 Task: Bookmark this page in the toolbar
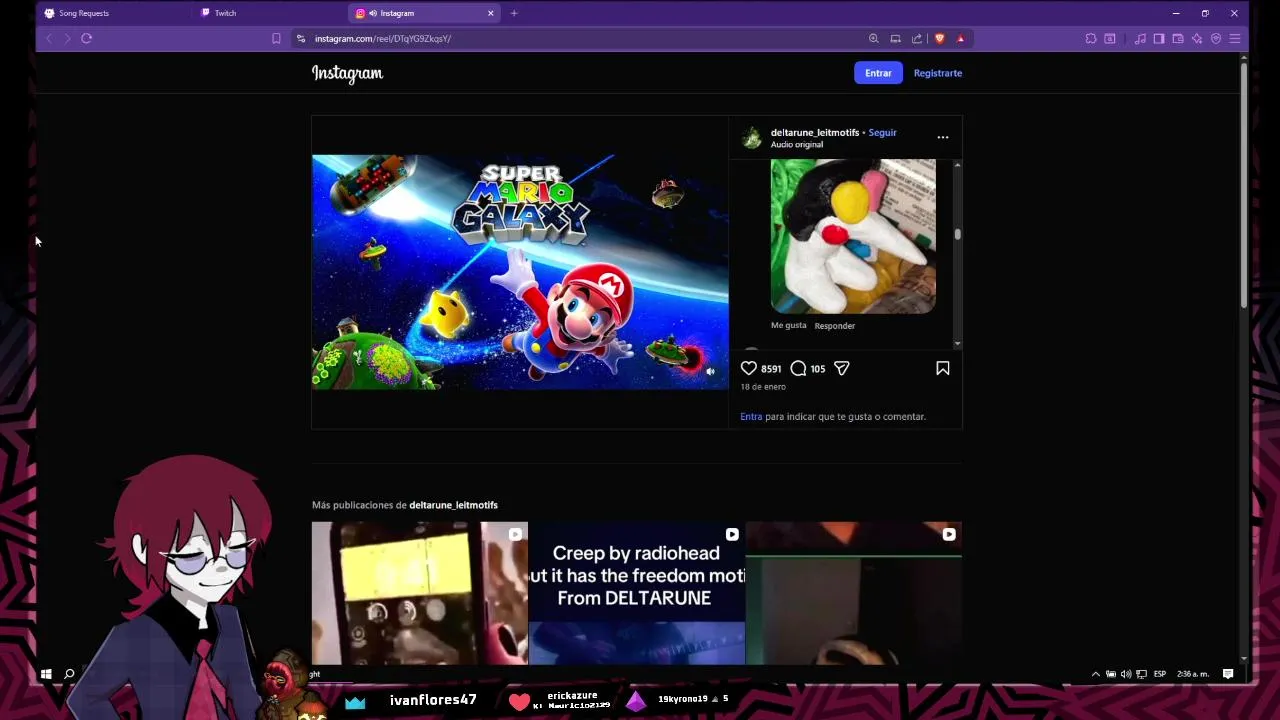pos(276,38)
